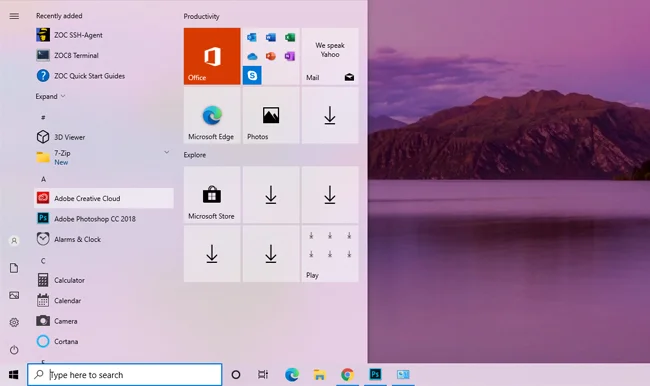Viewport: 650px width, 386px height.
Task: Open Pictures from Start sidebar
Action: pos(14,295)
